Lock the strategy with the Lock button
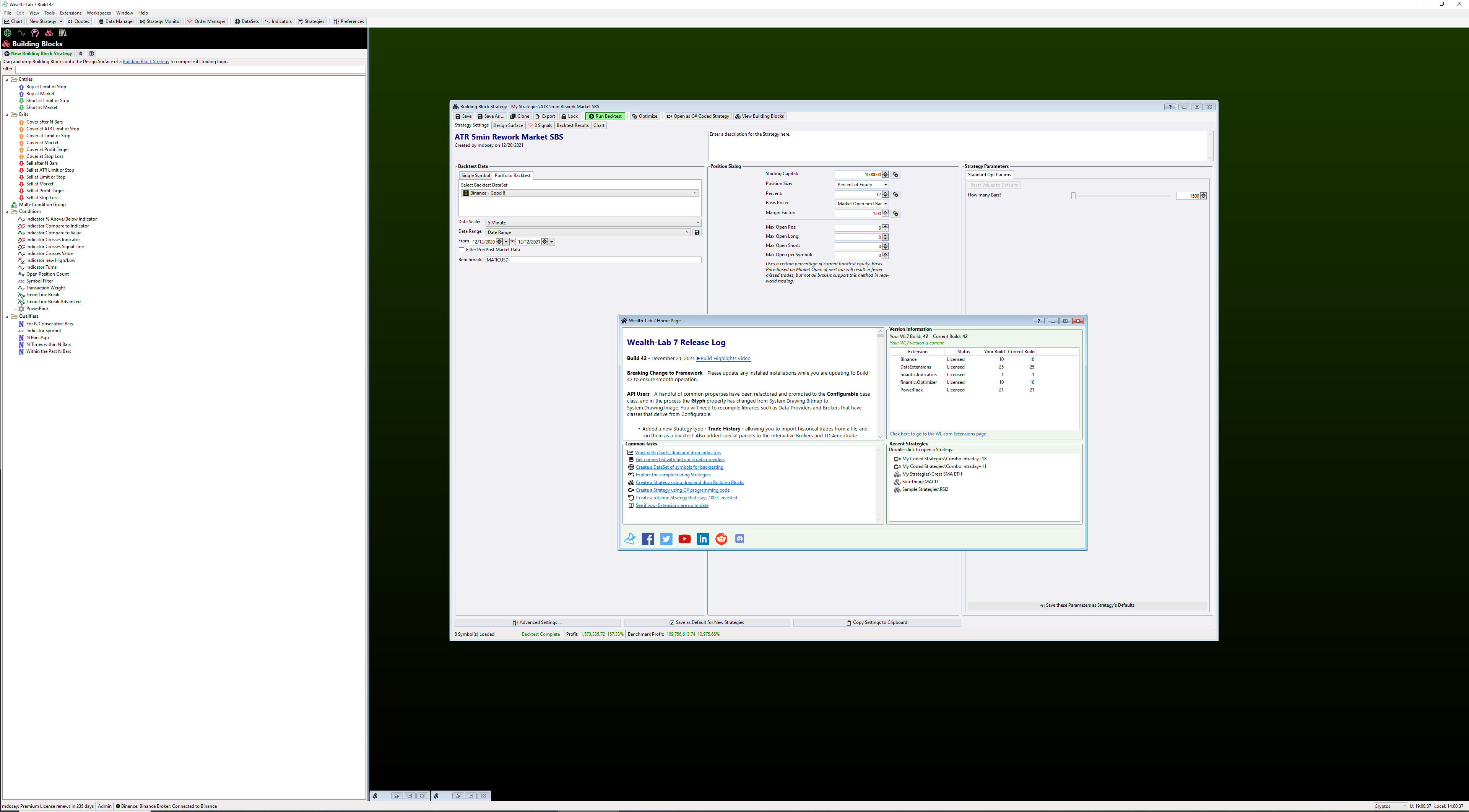1469x812 pixels. click(x=570, y=116)
